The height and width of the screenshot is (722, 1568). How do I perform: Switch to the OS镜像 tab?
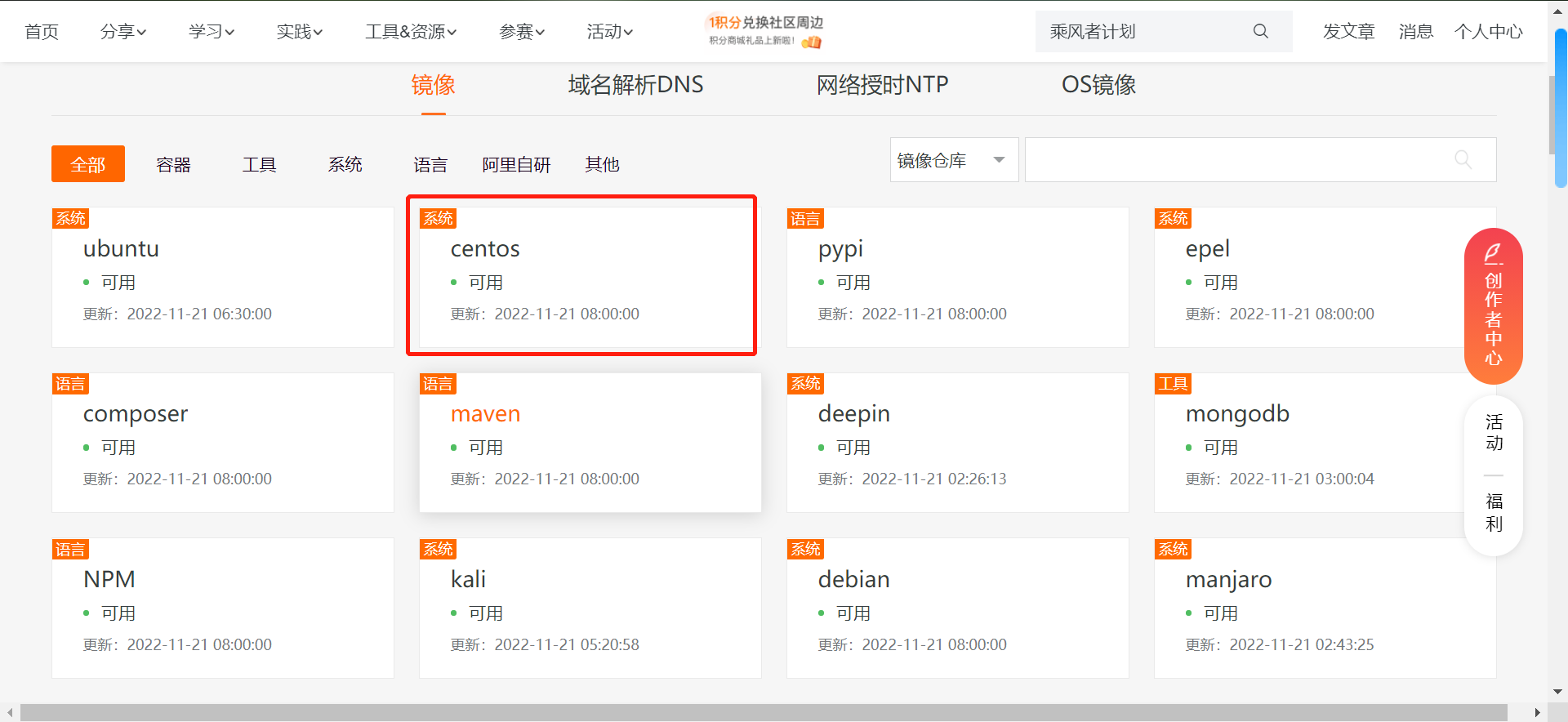[x=1098, y=85]
